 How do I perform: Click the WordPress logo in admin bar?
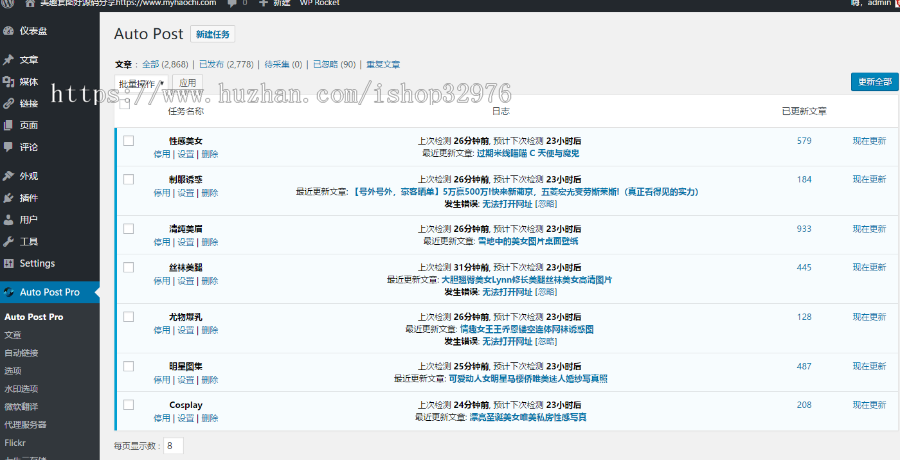pos(9,3)
